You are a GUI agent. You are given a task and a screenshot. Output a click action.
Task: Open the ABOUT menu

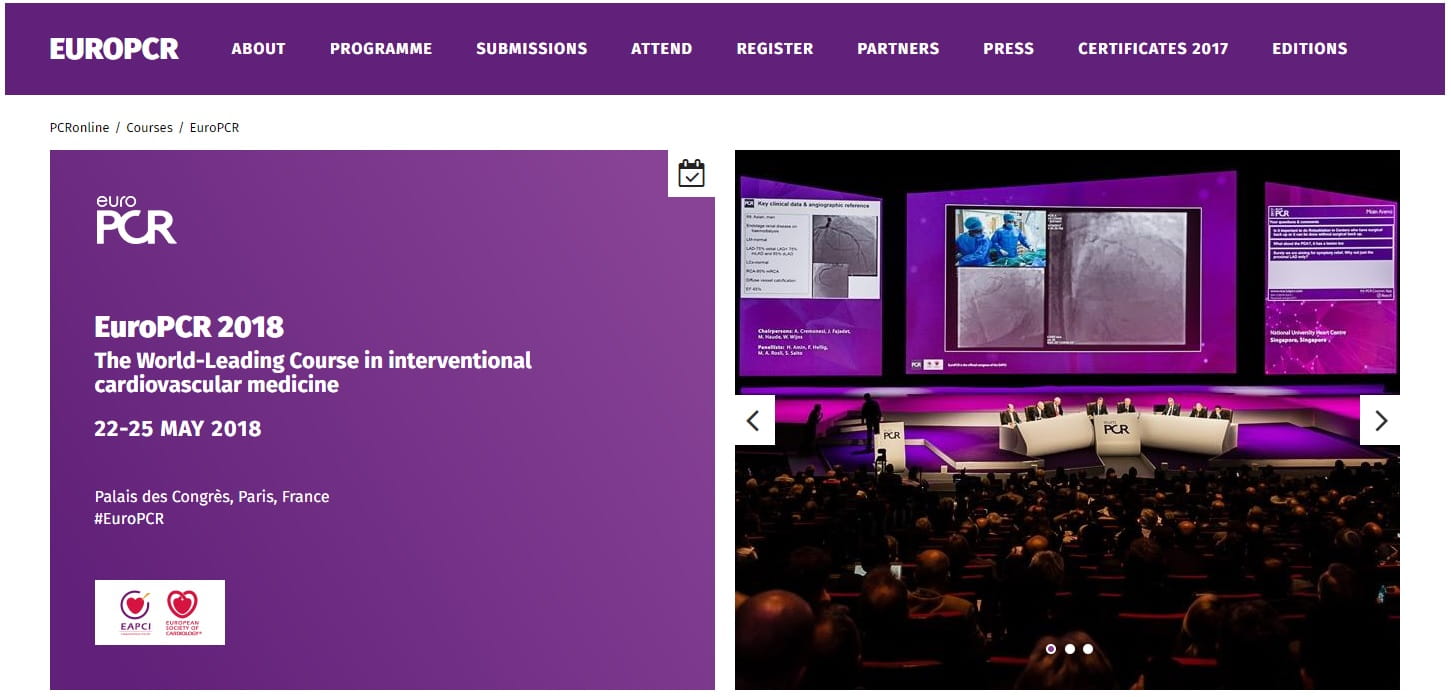(x=258, y=48)
